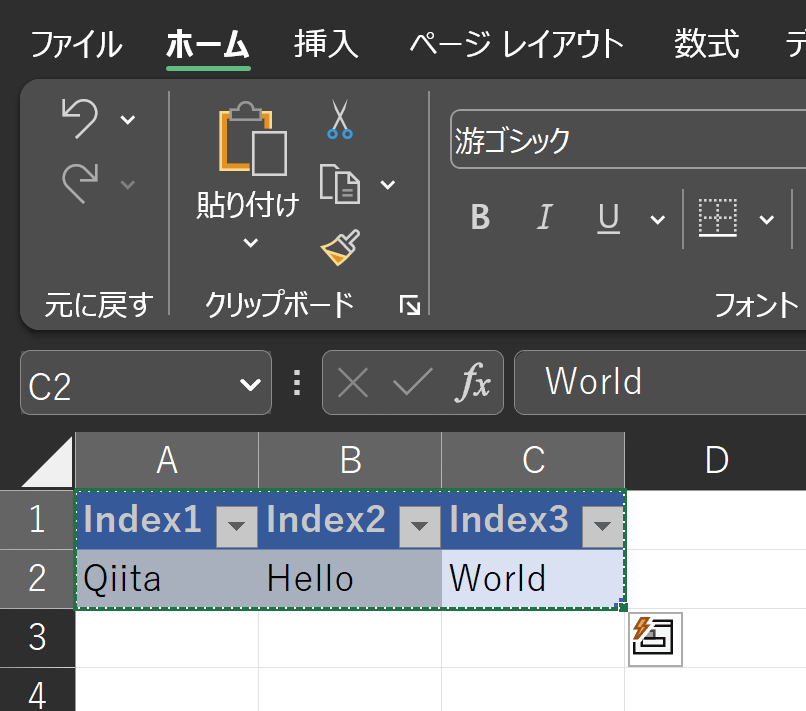Image resolution: width=806 pixels, height=711 pixels.
Task: Click the scissors Cut icon
Action: coord(340,119)
